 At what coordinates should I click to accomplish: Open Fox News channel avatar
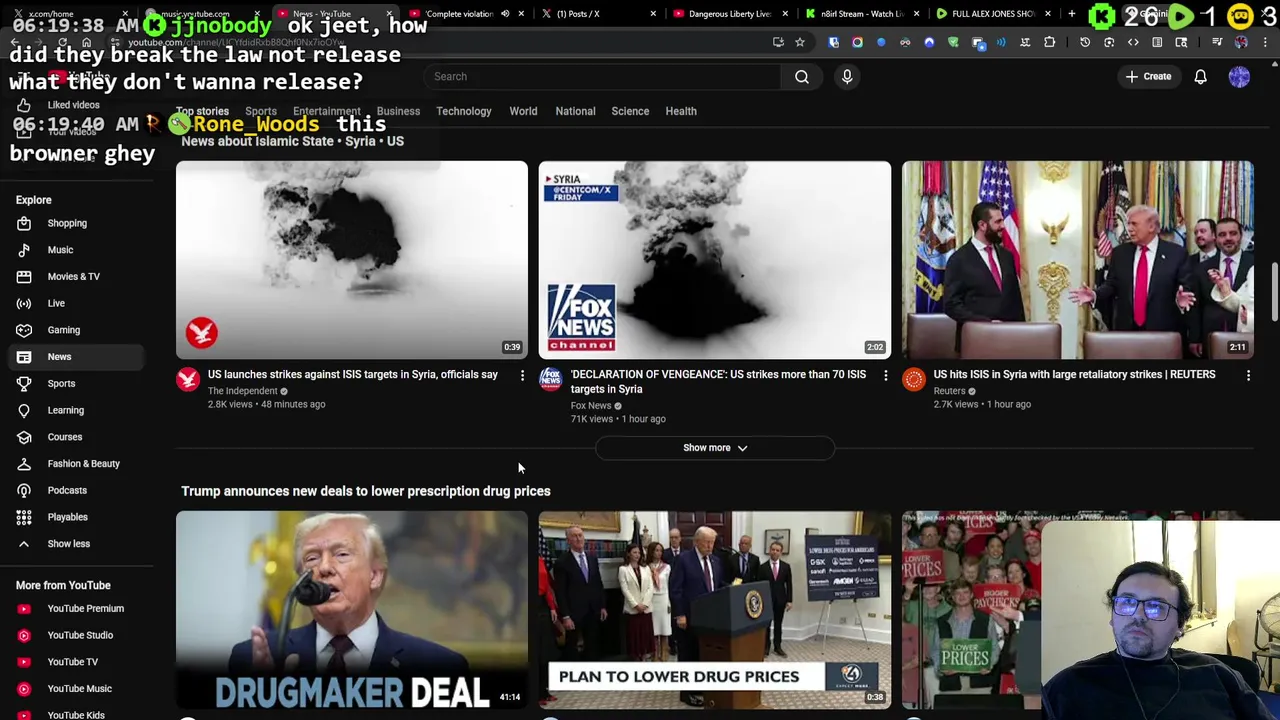[551, 378]
